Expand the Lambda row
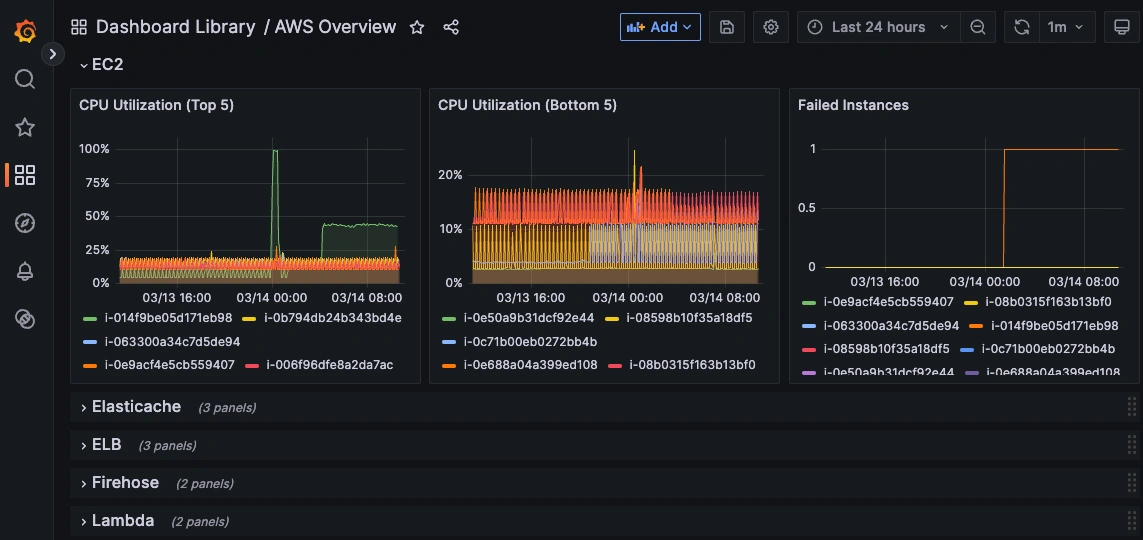 117,520
